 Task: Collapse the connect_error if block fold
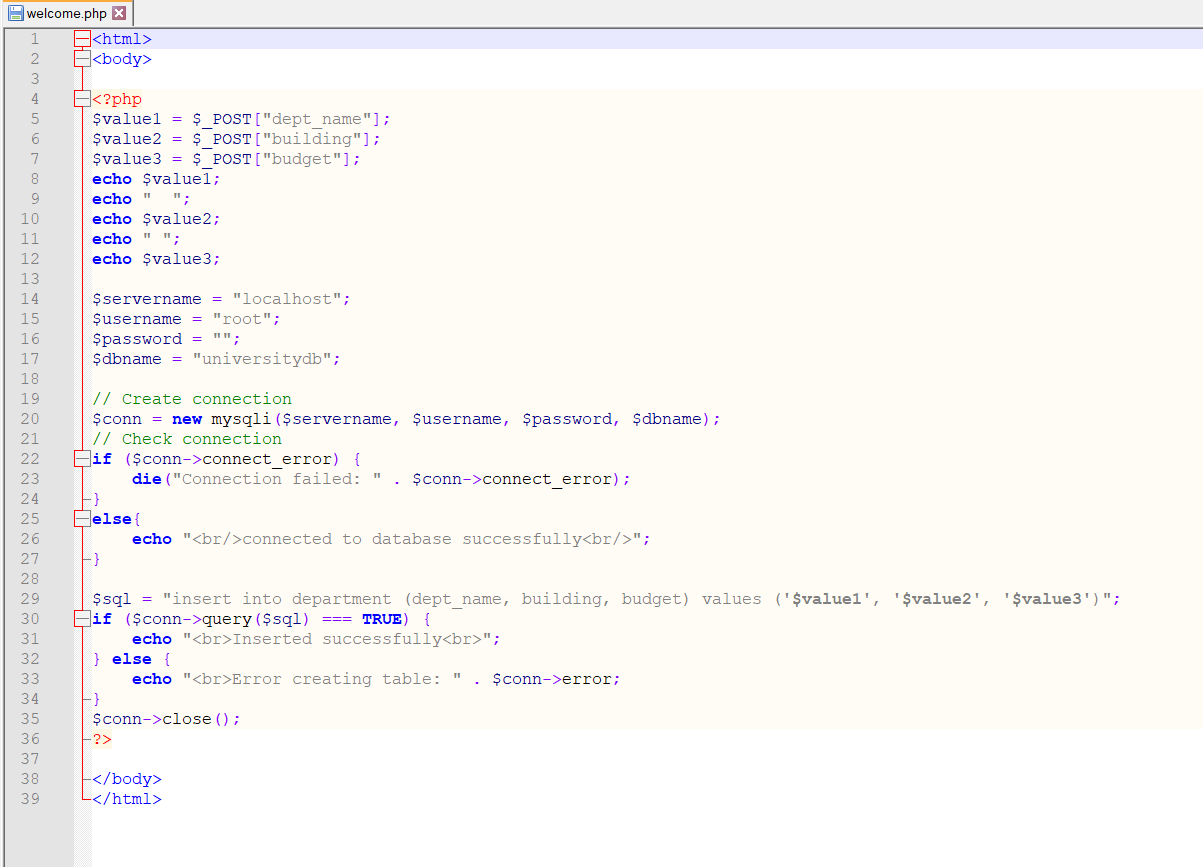(82, 458)
